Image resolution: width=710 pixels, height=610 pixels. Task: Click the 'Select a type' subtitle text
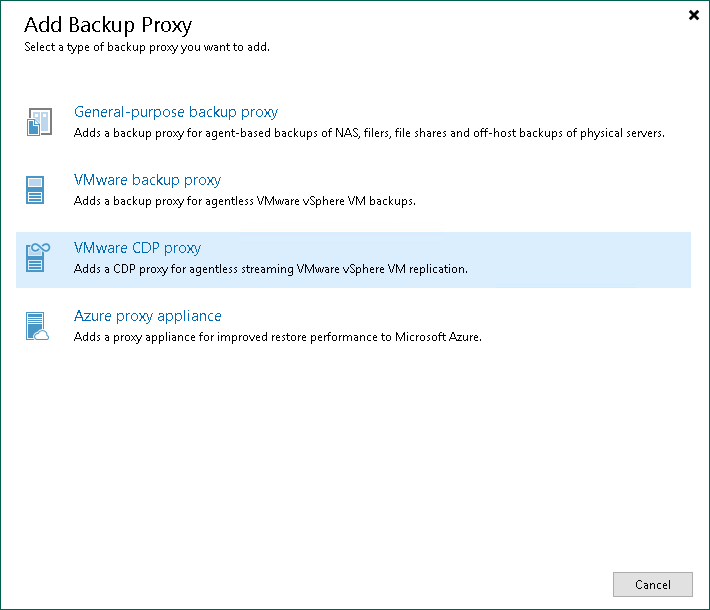tap(146, 47)
